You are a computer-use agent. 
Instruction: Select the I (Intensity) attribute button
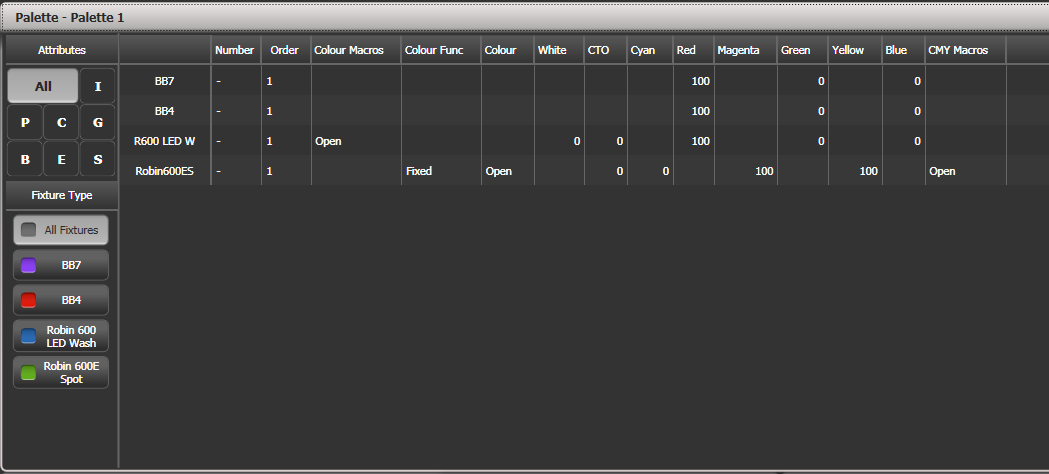[x=98, y=86]
